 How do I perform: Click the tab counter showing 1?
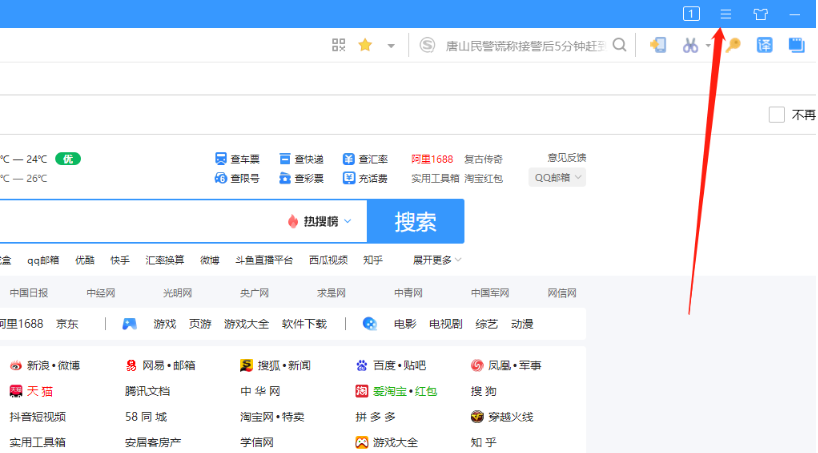point(691,14)
